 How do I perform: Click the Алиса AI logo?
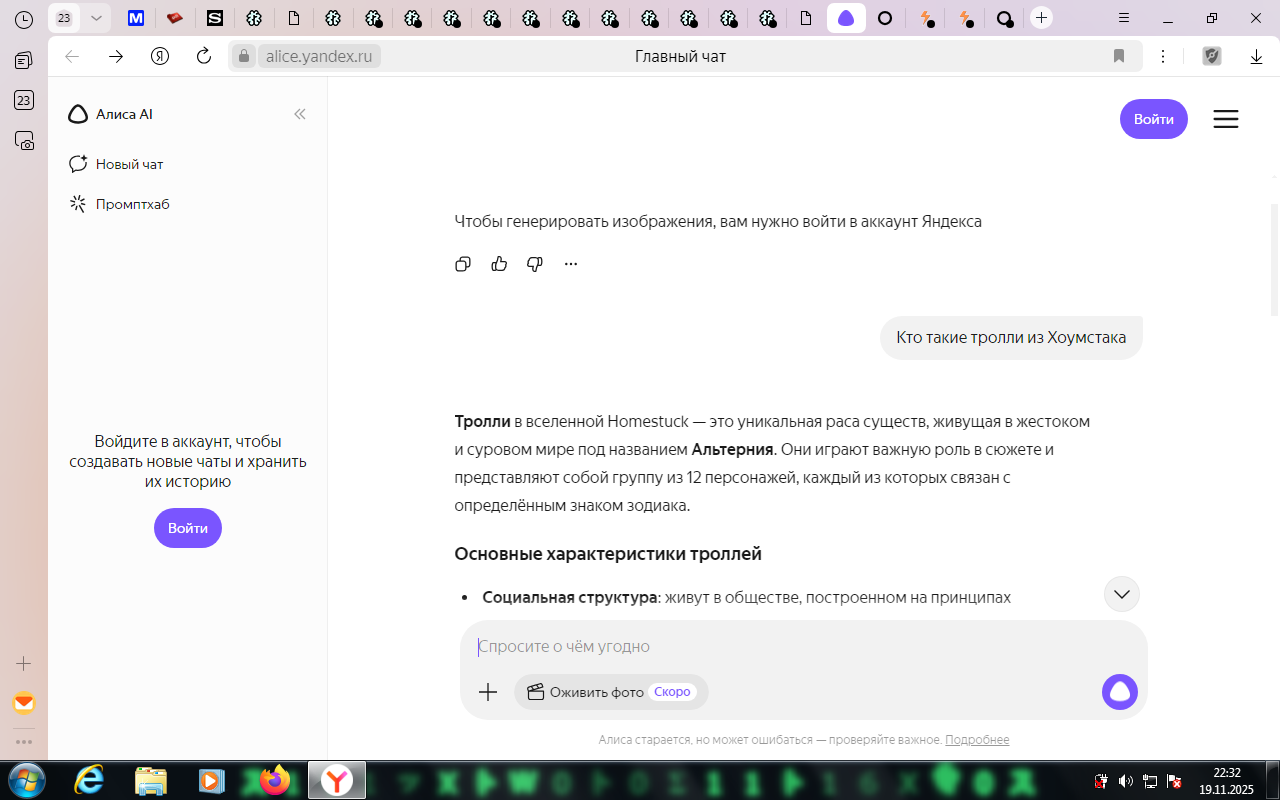[x=110, y=114]
